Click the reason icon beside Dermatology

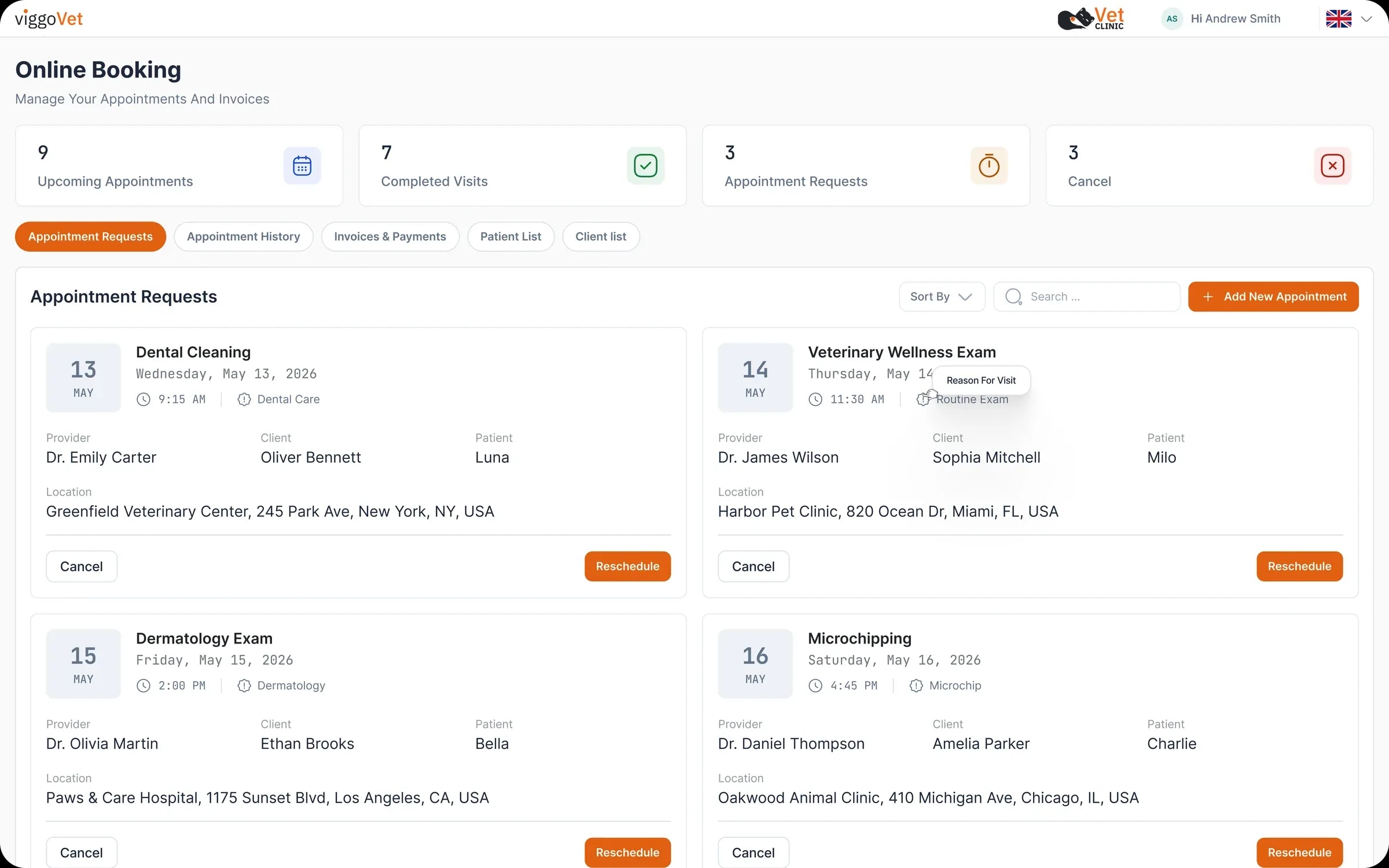point(244,686)
